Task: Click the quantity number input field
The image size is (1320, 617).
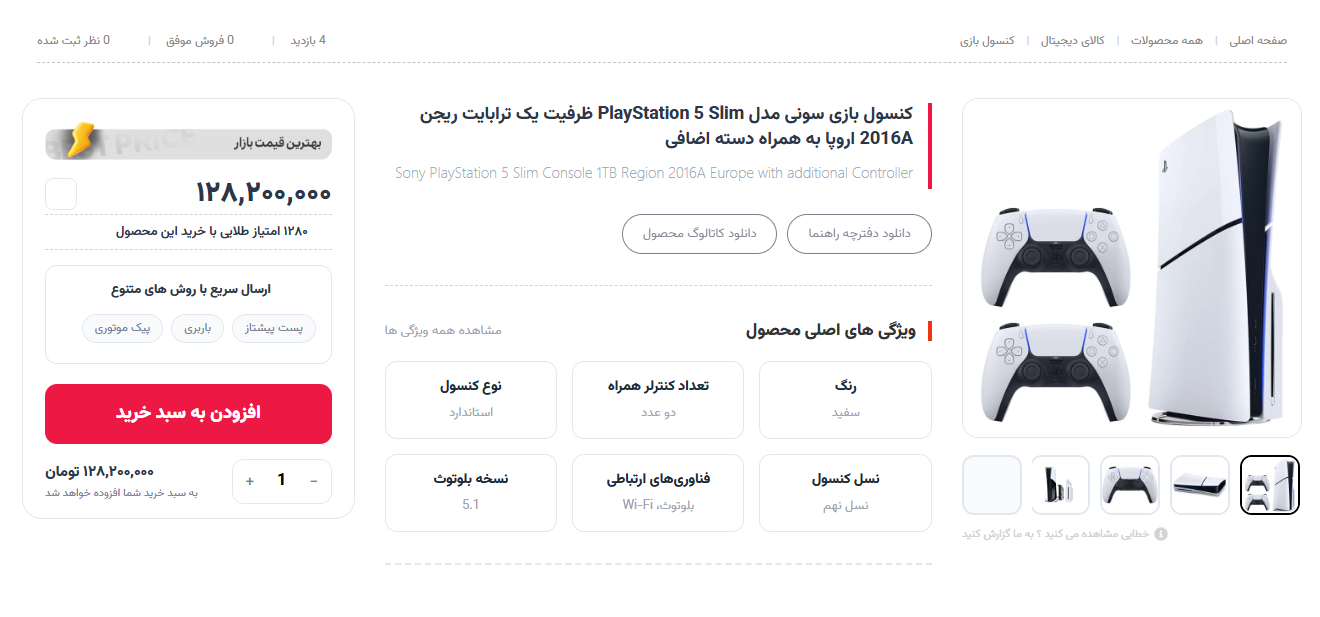Action: [x=282, y=481]
